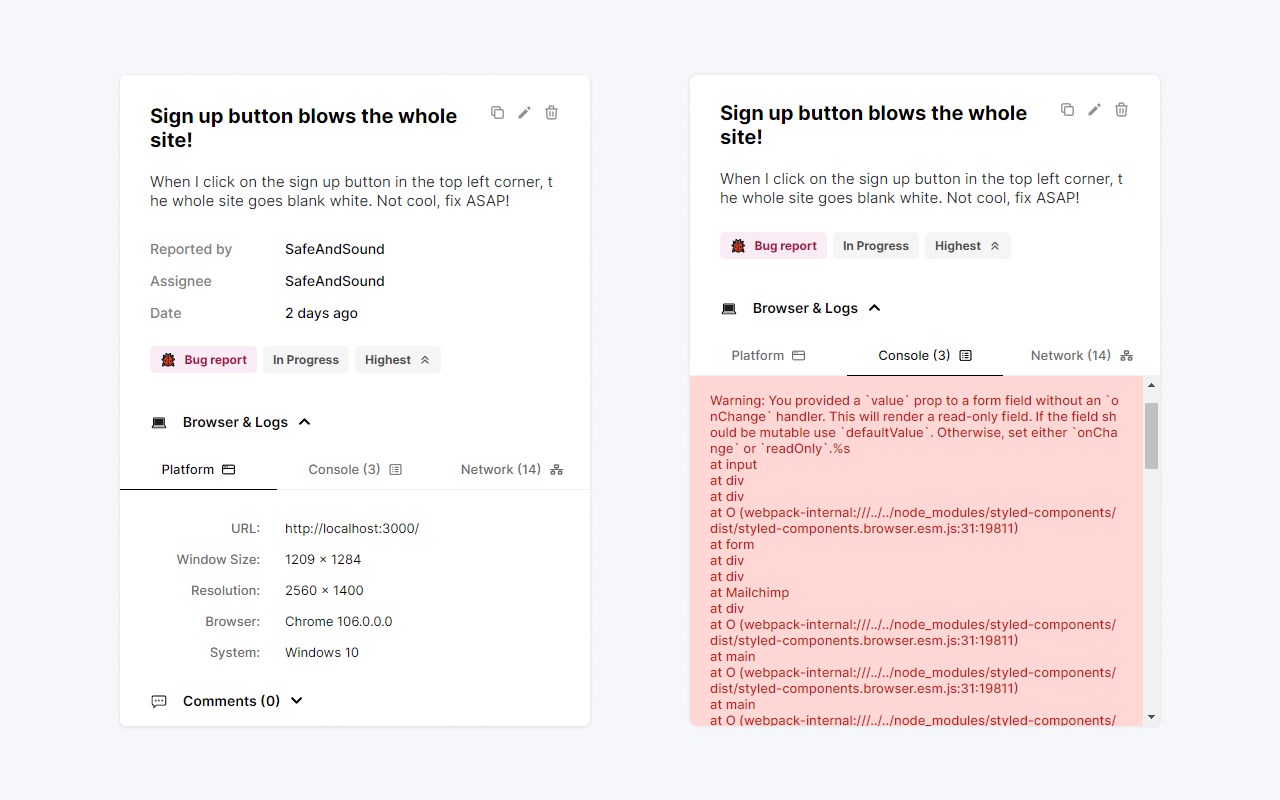
Task: Open Network (14) tab on the left card
Action: pyautogui.click(x=512, y=469)
